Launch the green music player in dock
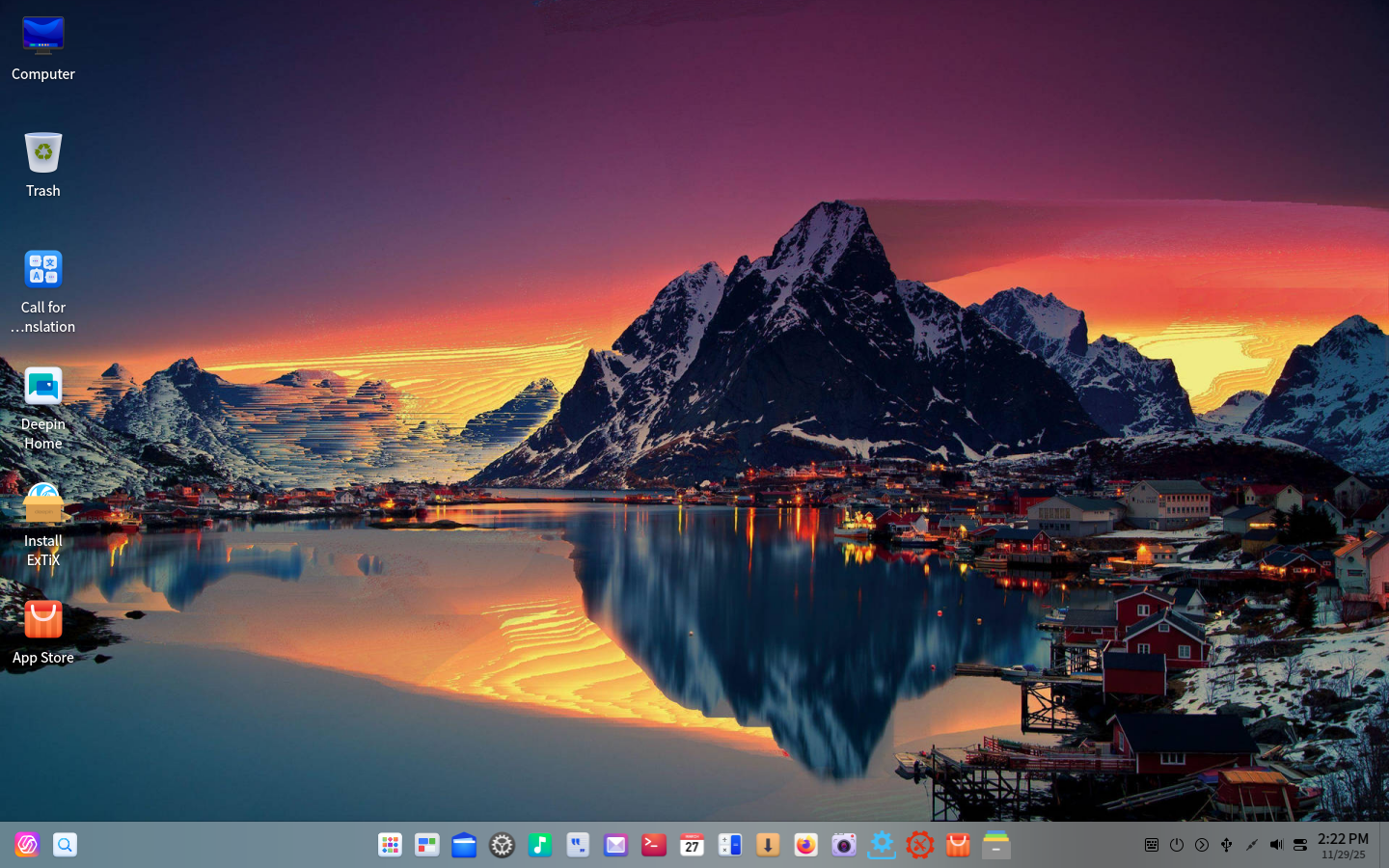 539,846
